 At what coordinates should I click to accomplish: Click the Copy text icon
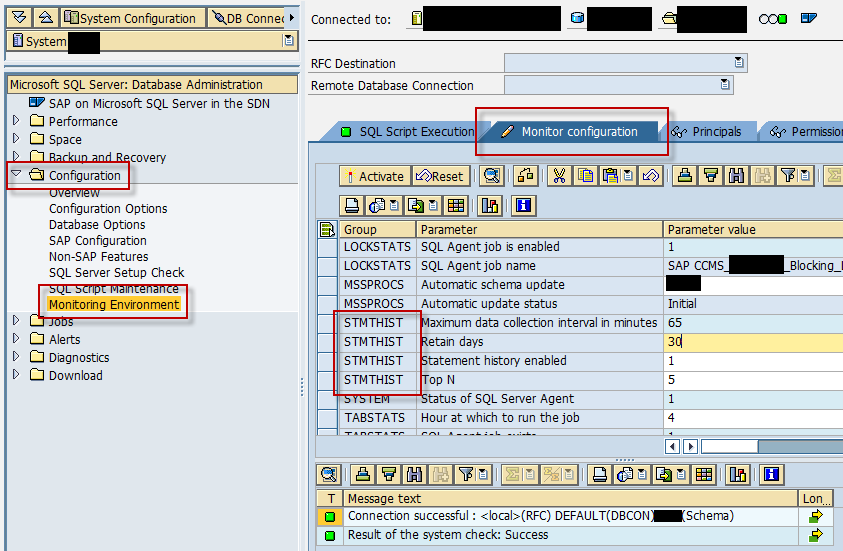point(585,176)
